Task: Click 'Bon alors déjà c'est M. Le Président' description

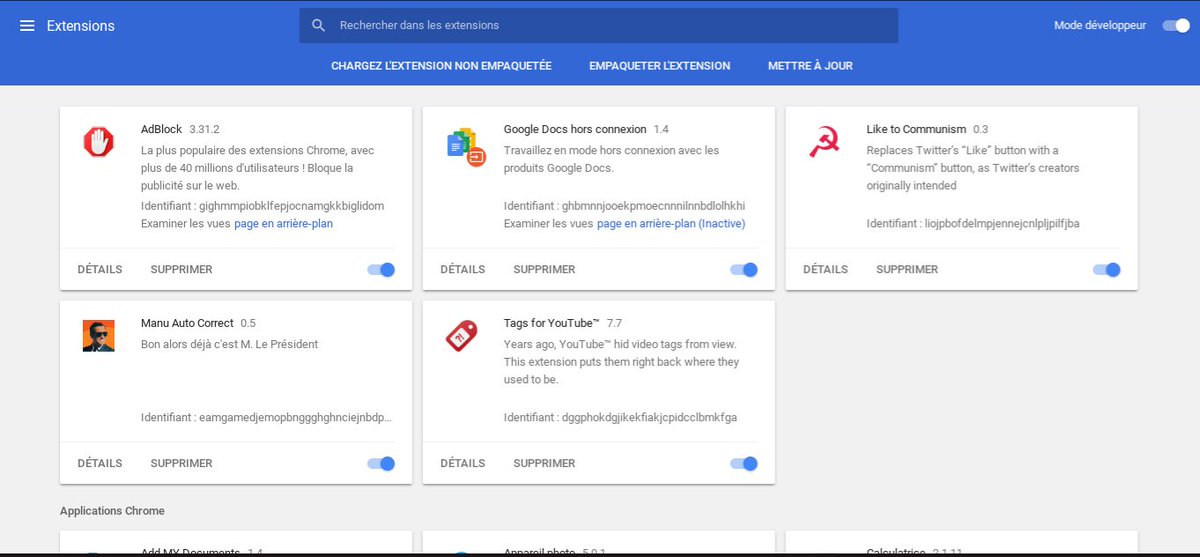Action: pyautogui.click(x=230, y=344)
